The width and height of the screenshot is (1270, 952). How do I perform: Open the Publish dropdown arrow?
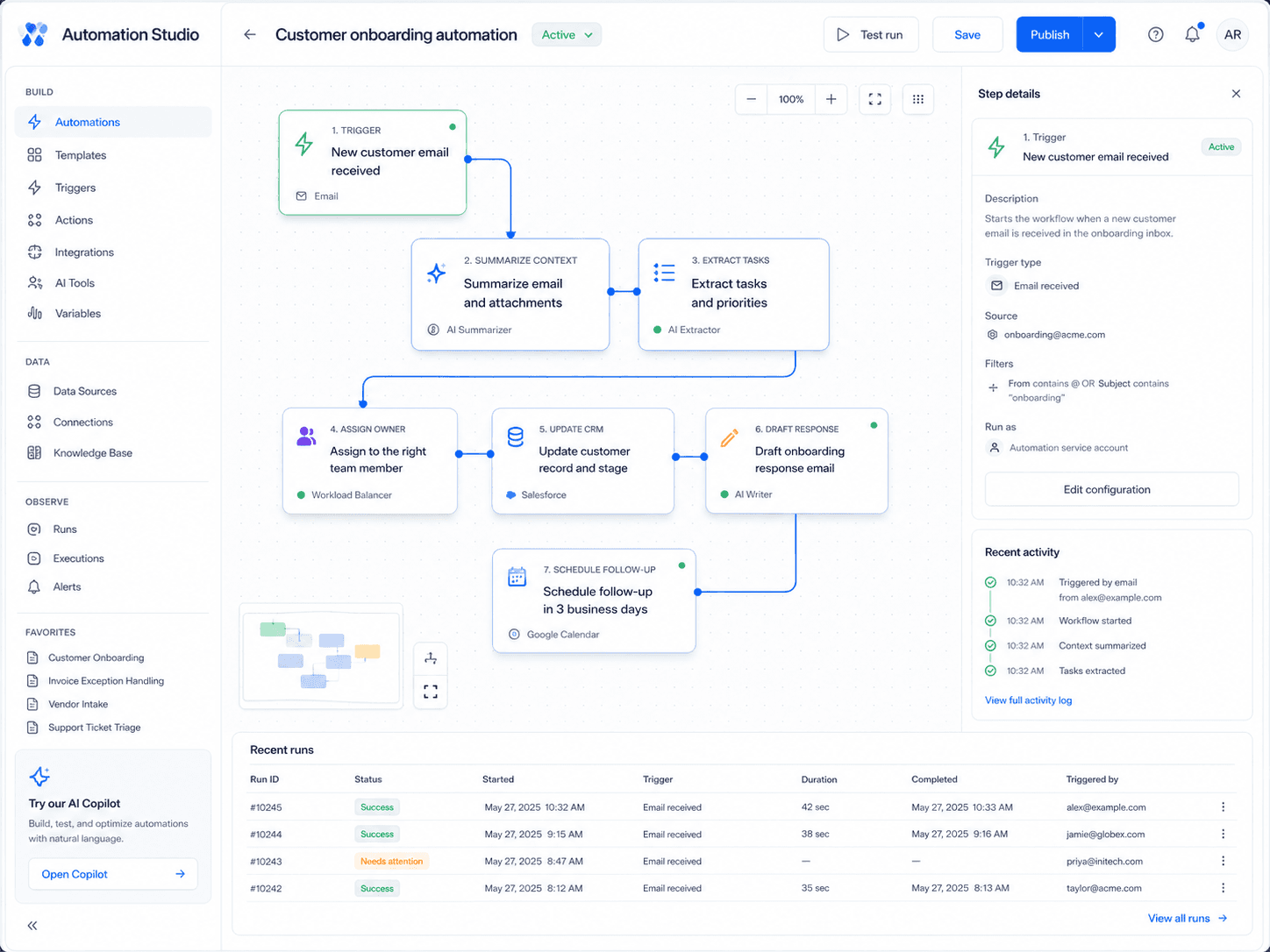pos(1099,34)
